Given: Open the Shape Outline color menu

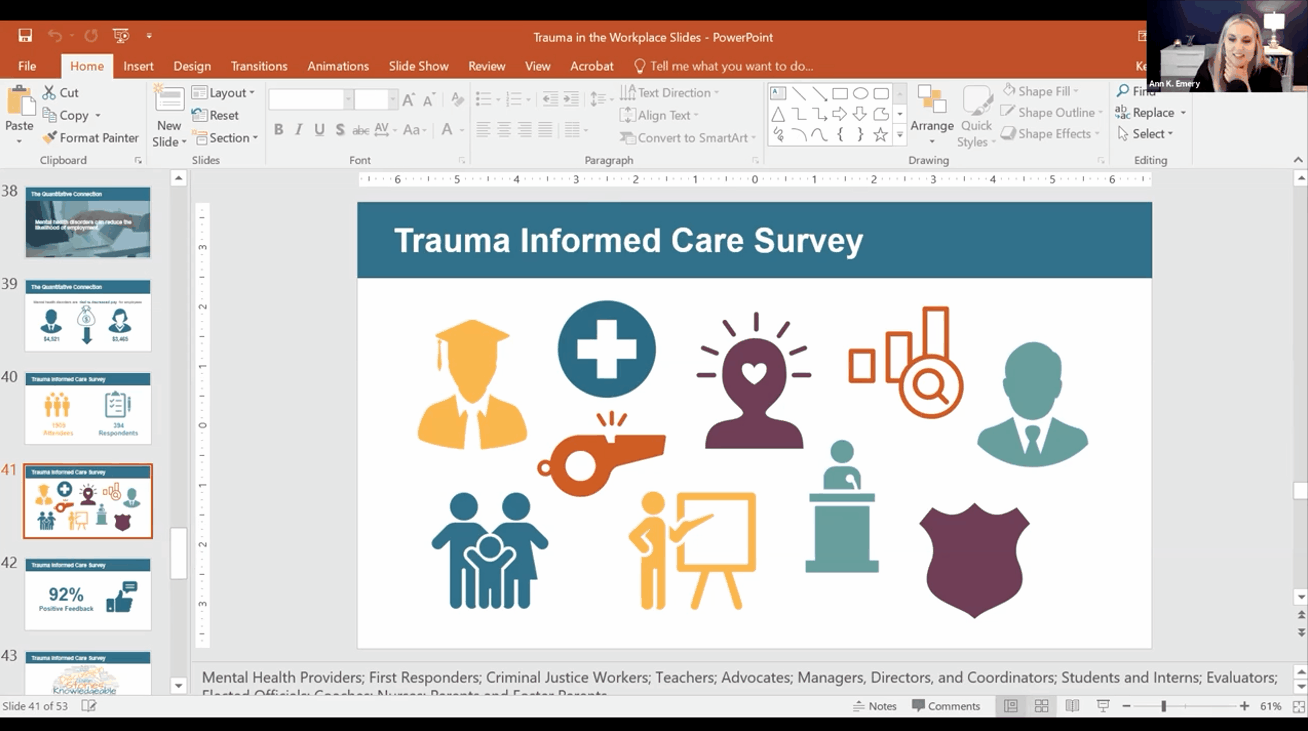Looking at the screenshot, I should point(1052,112).
